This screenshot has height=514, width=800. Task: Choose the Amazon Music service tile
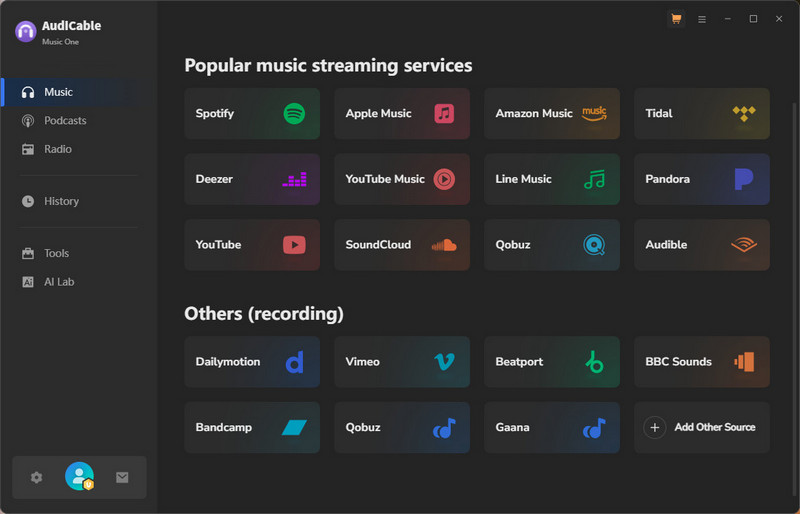click(x=552, y=113)
